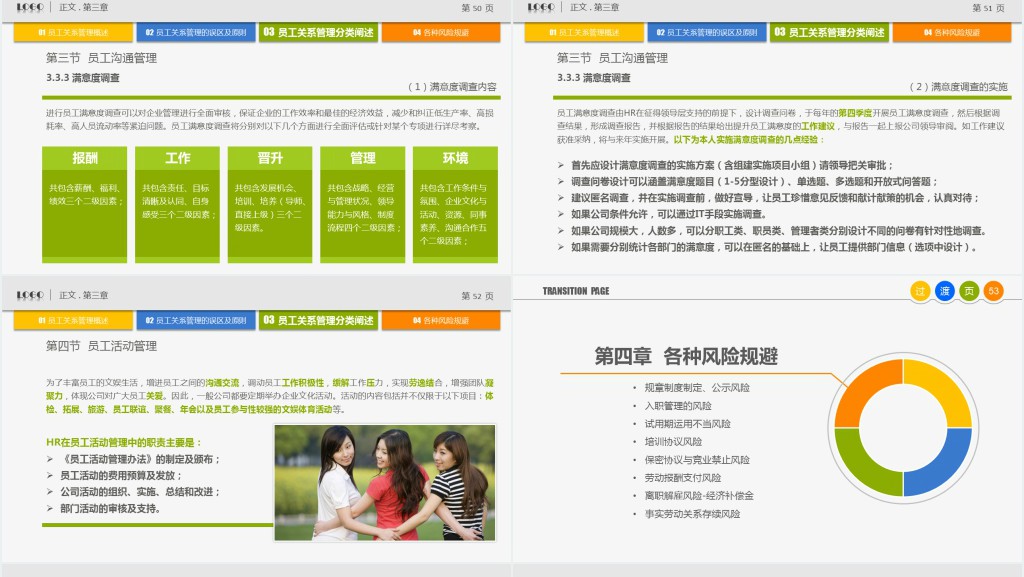Click the 第 50 页 page number
The width and height of the screenshot is (1024, 577).
pyautogui.click(x=477, y=8)
